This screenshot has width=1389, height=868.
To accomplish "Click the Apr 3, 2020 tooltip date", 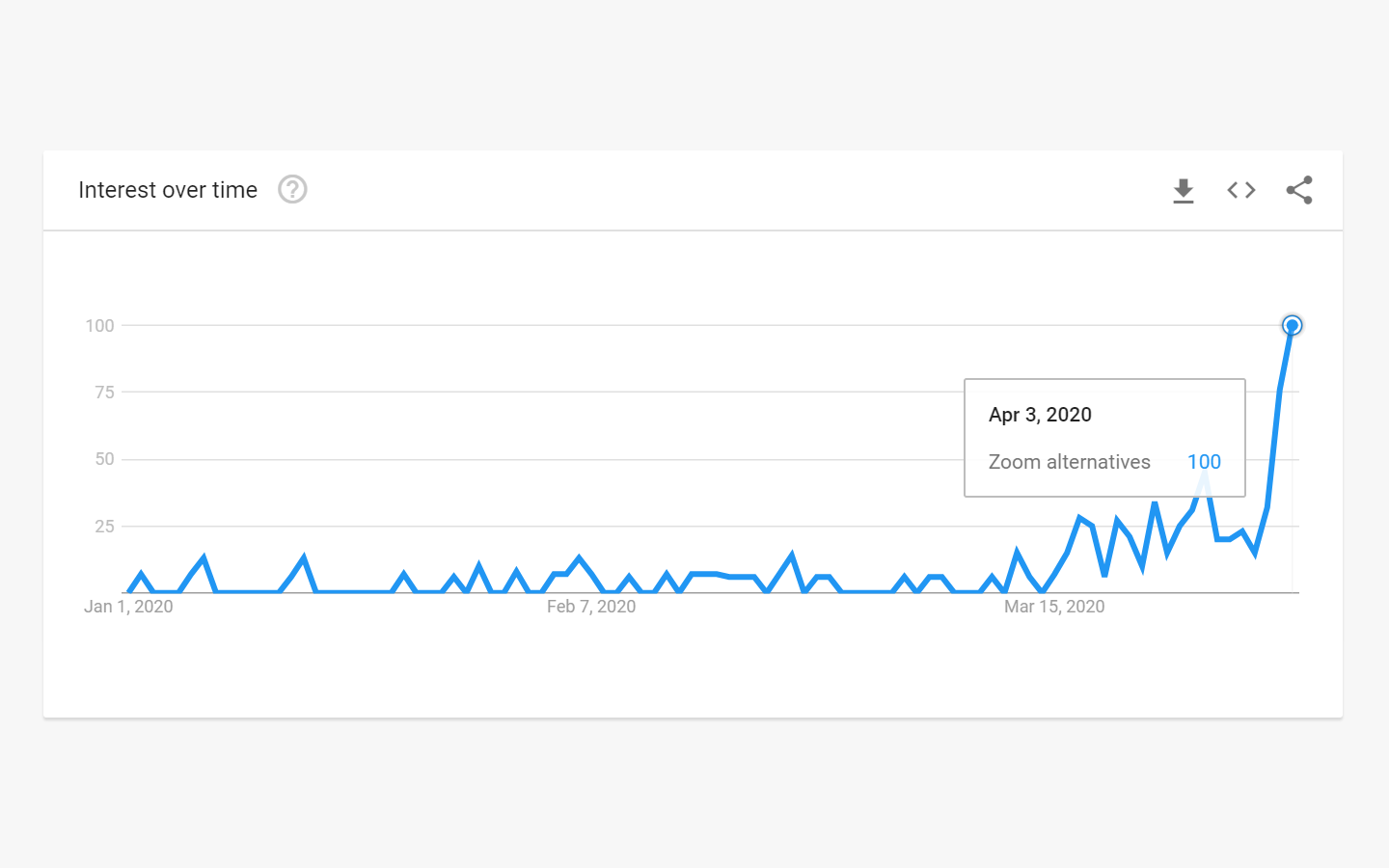I will 1040,415.
